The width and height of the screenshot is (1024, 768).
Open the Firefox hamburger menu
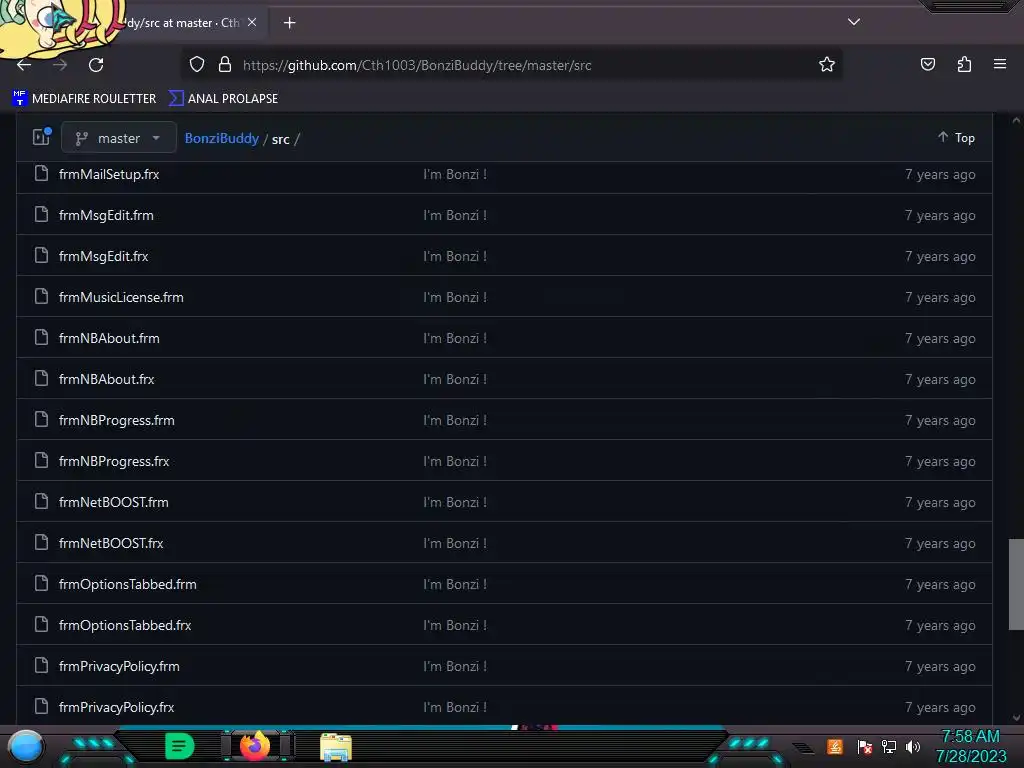999,64
